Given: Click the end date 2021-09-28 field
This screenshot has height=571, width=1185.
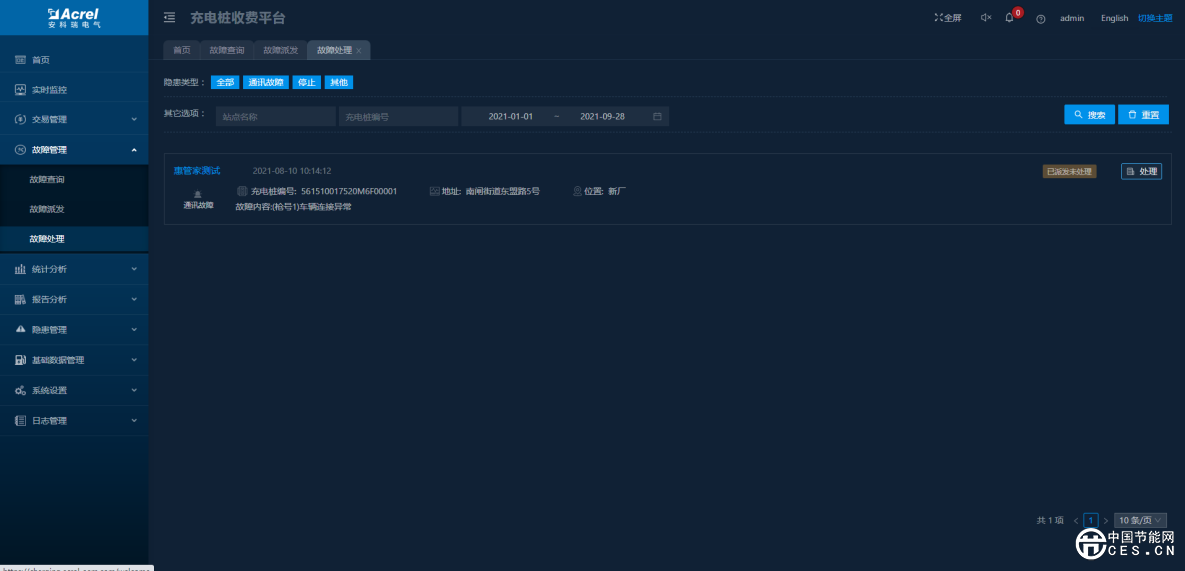Looking at the screenshot, I should tap(602, 116).
